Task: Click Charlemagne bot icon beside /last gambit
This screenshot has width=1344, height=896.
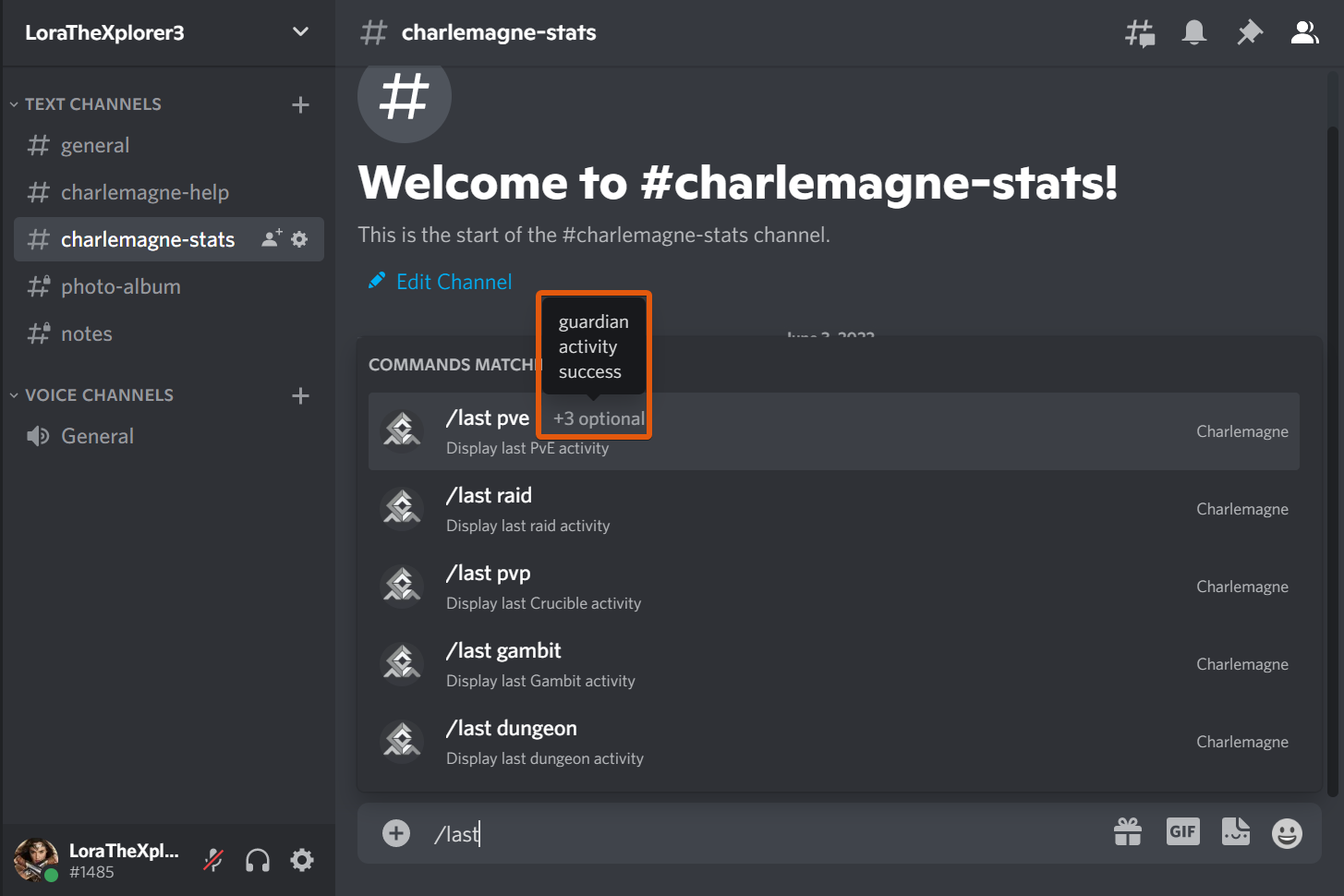Action: (x=403, y=662)
